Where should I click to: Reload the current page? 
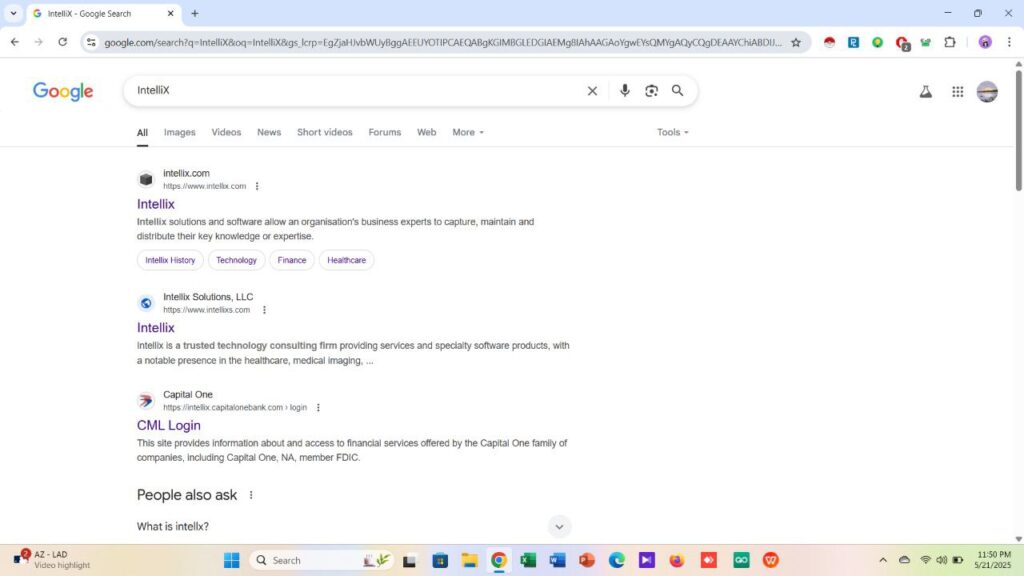tap(63, 42)
